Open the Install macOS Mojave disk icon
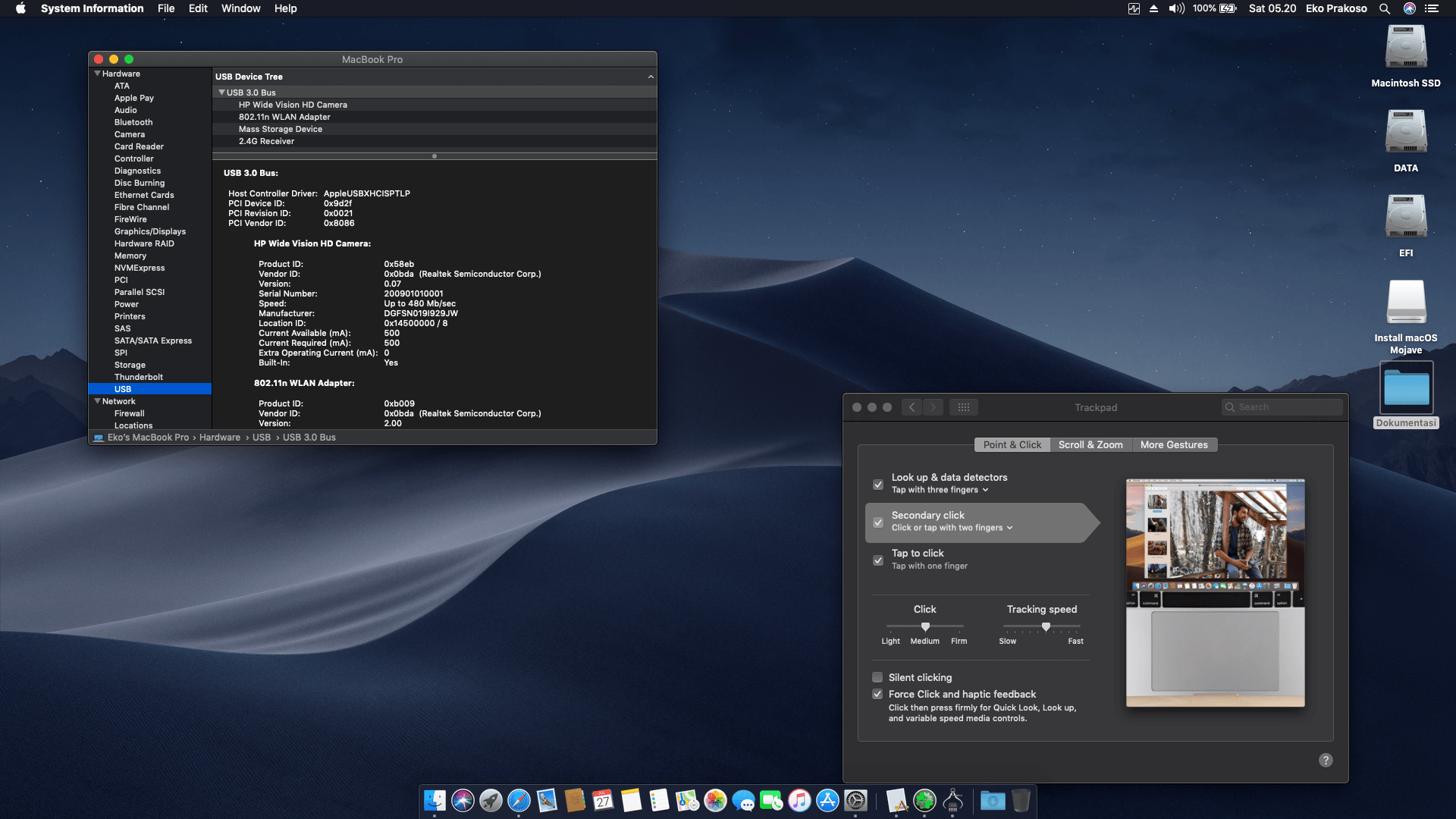Screen dimensions: 1456x819 point(1405,303)
